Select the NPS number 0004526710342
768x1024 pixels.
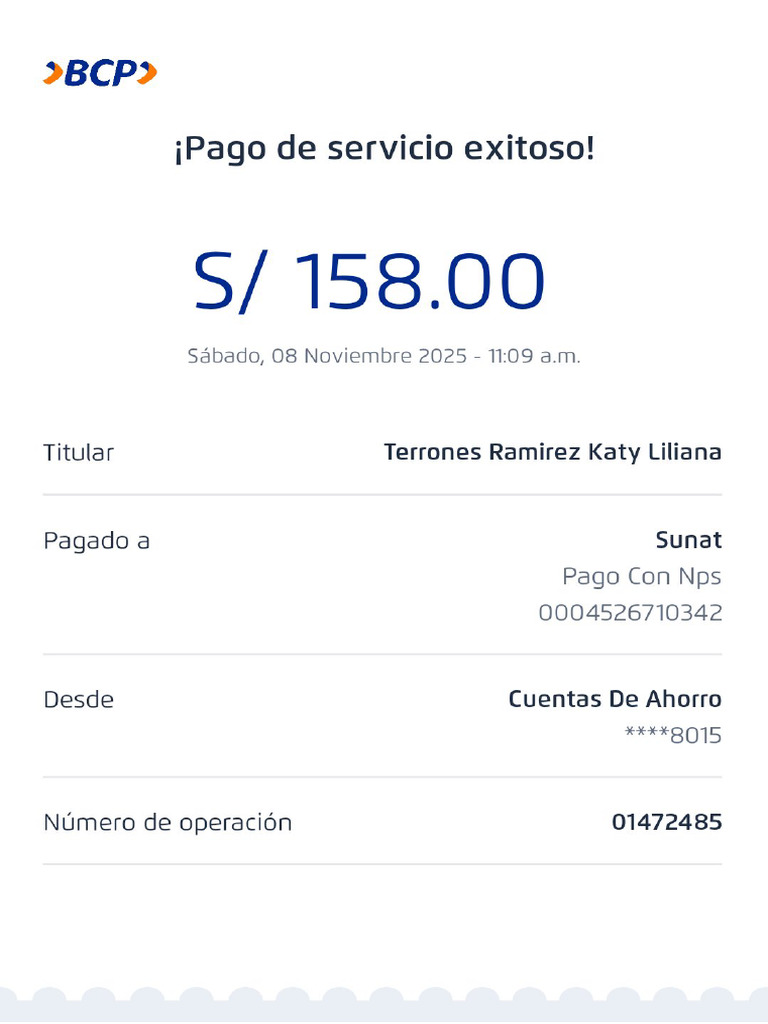pos(630,613)
